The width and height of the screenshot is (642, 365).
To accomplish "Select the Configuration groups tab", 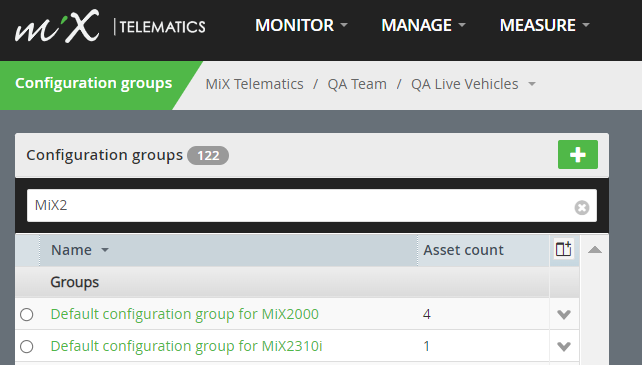I will [94, 83].
